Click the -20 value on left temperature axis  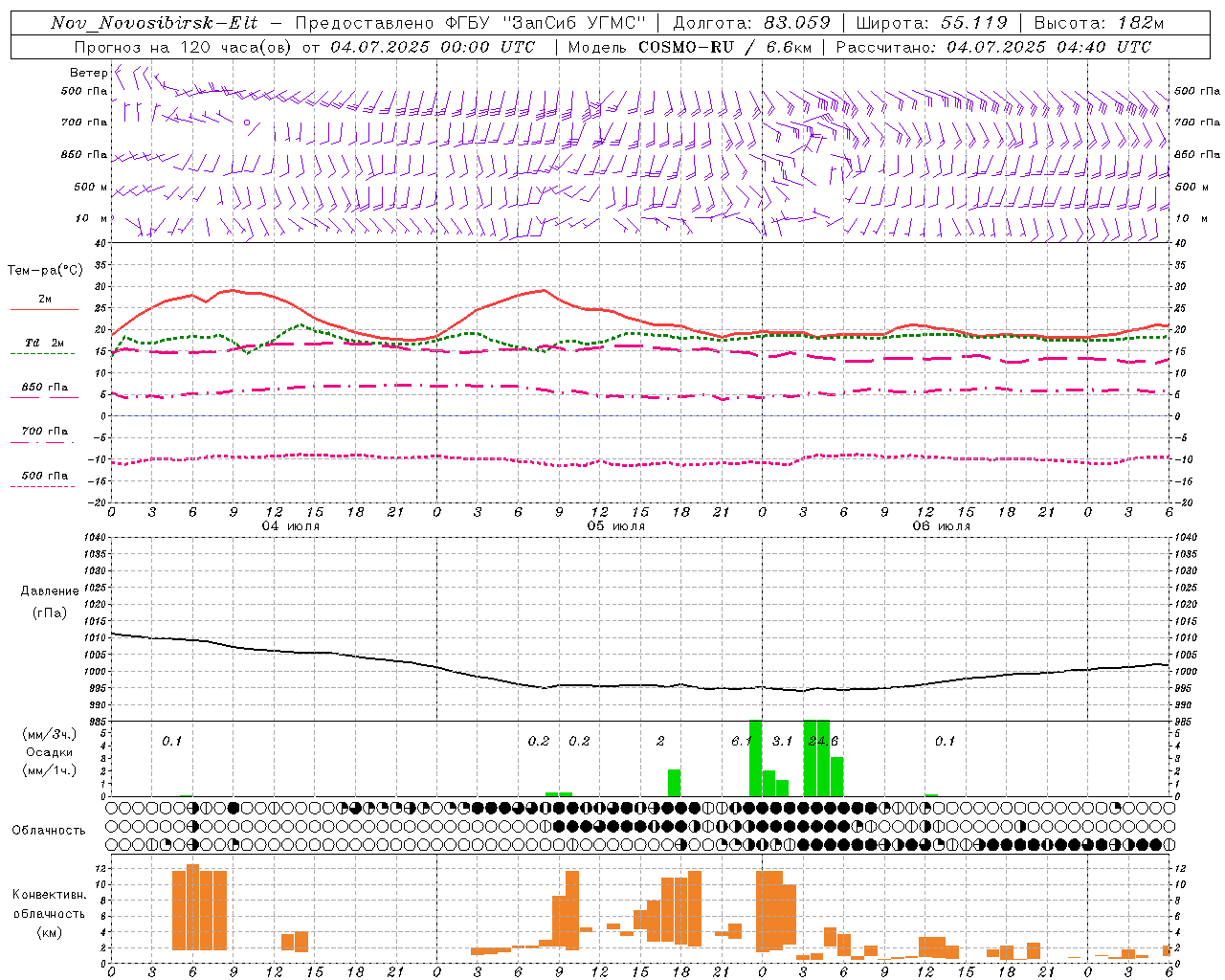click(x=99, y=502)
